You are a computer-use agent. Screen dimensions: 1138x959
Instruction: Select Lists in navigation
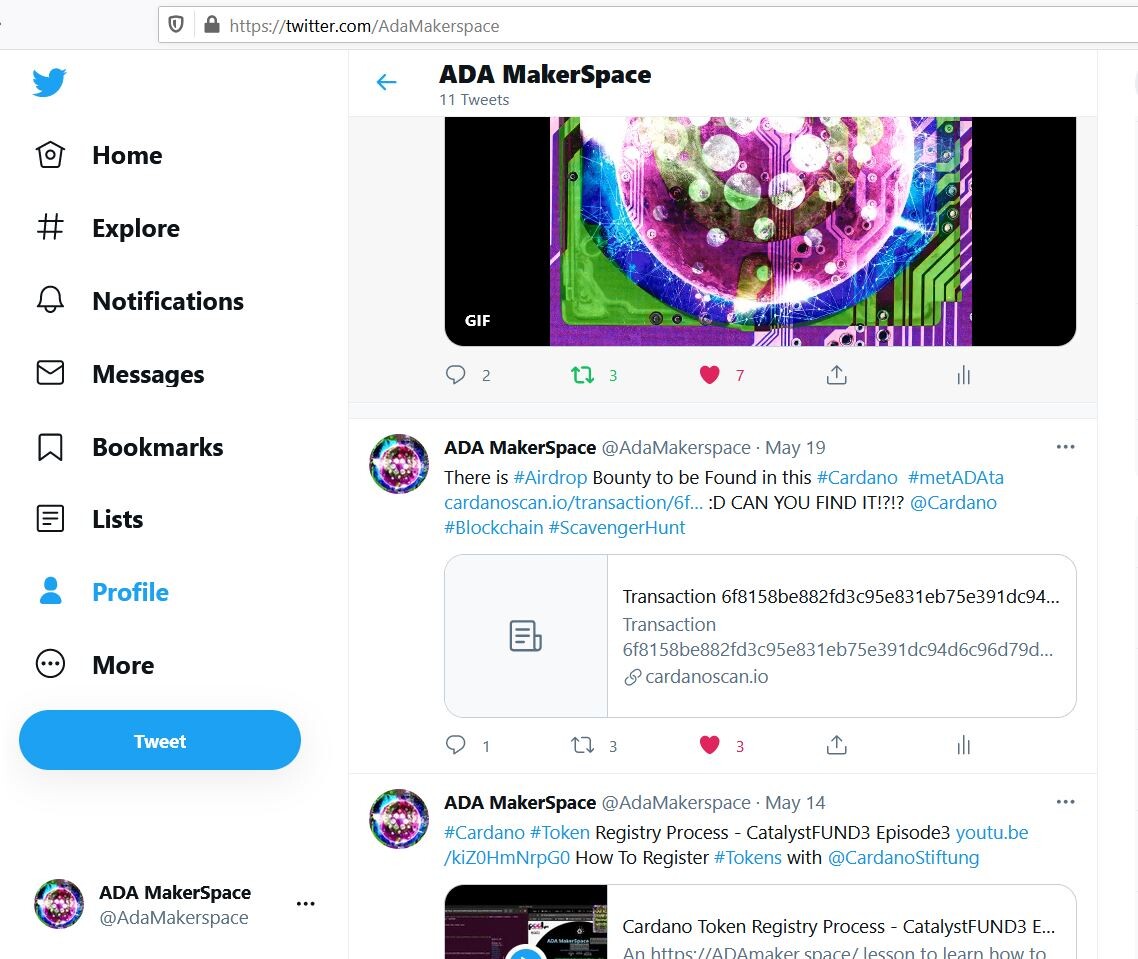pos(118,519)
